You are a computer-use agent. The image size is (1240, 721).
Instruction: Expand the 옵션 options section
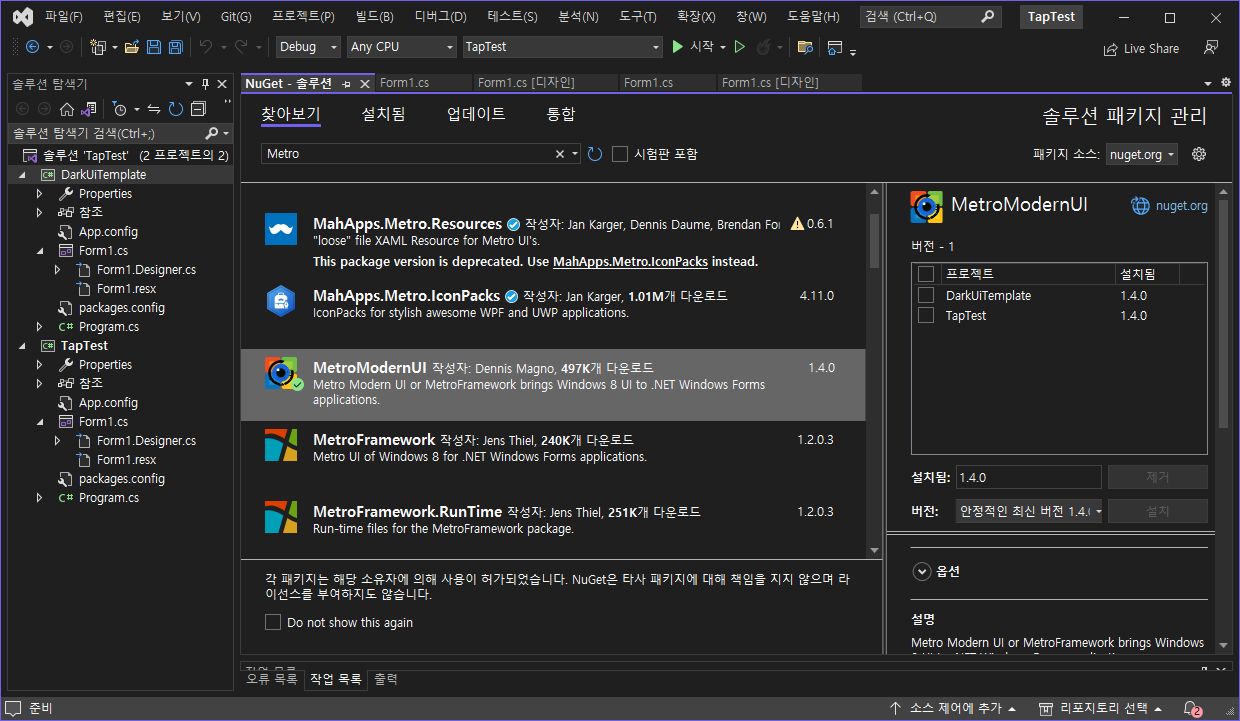(921, 572)
